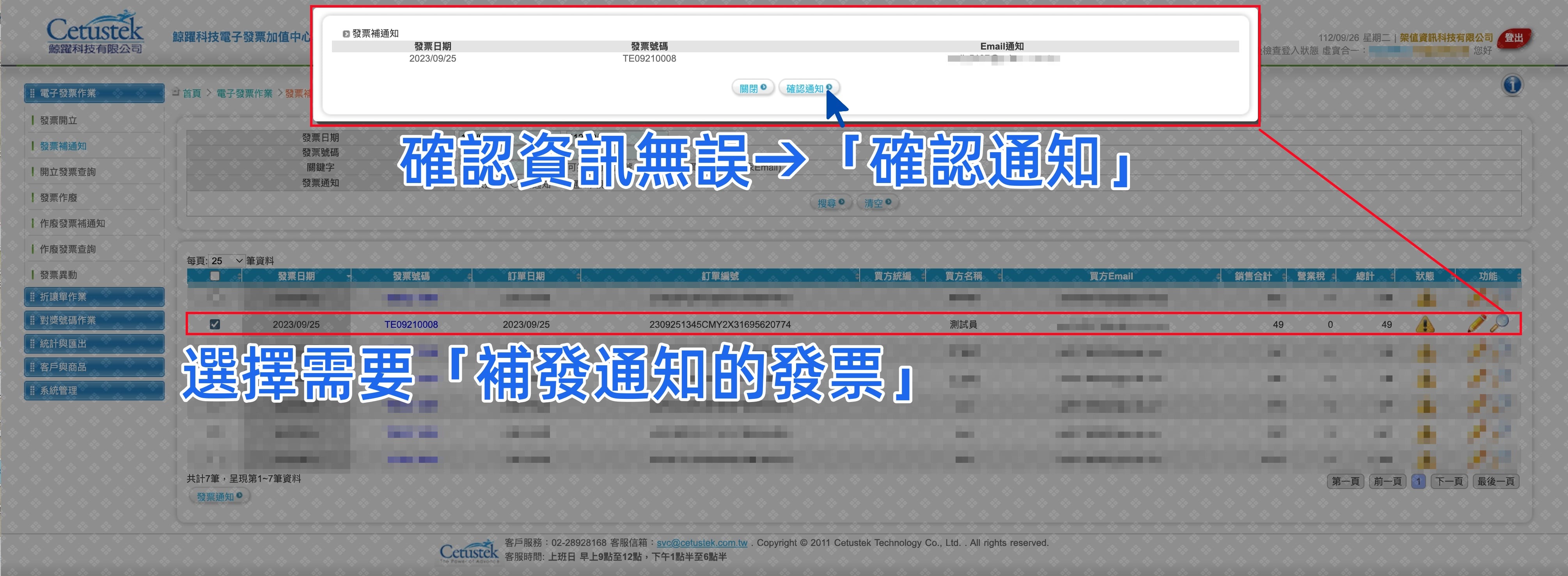Screen dimensions: 1568x576
Task: Click the 首頁 breadcrumb link
Action: pos(192,93)
